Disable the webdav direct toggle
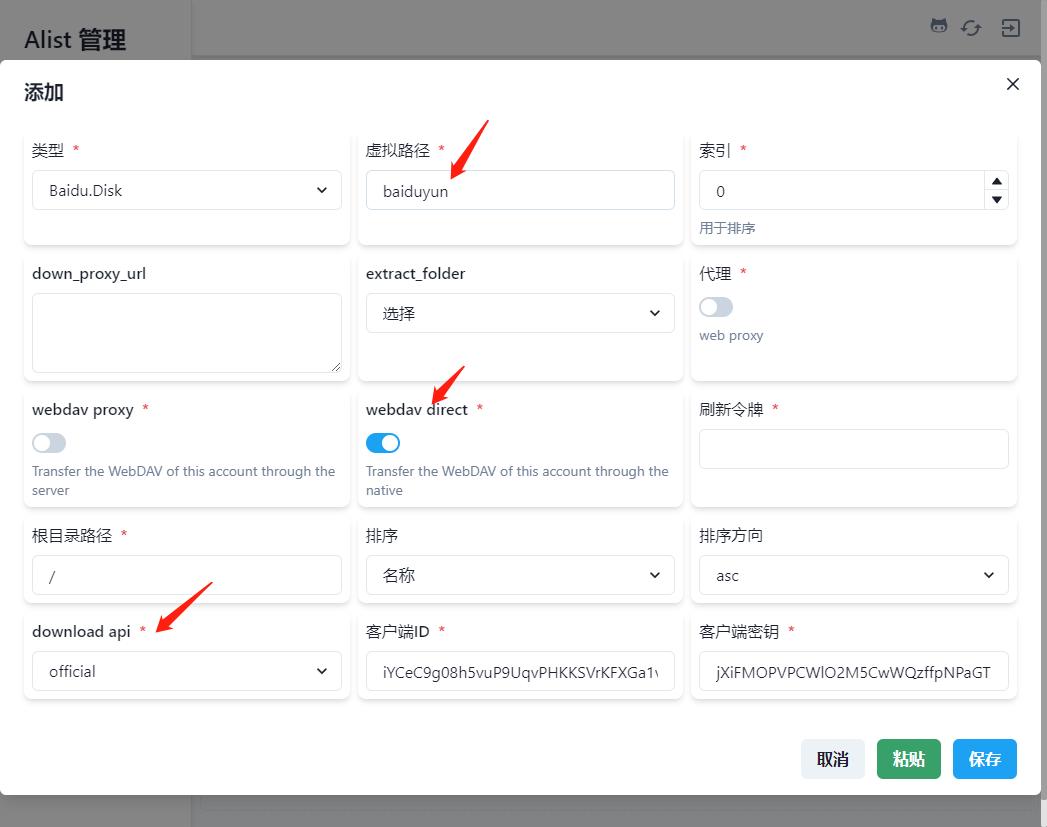The width and height of the screenshot is (1047, 827). click(x=383, y=443)
